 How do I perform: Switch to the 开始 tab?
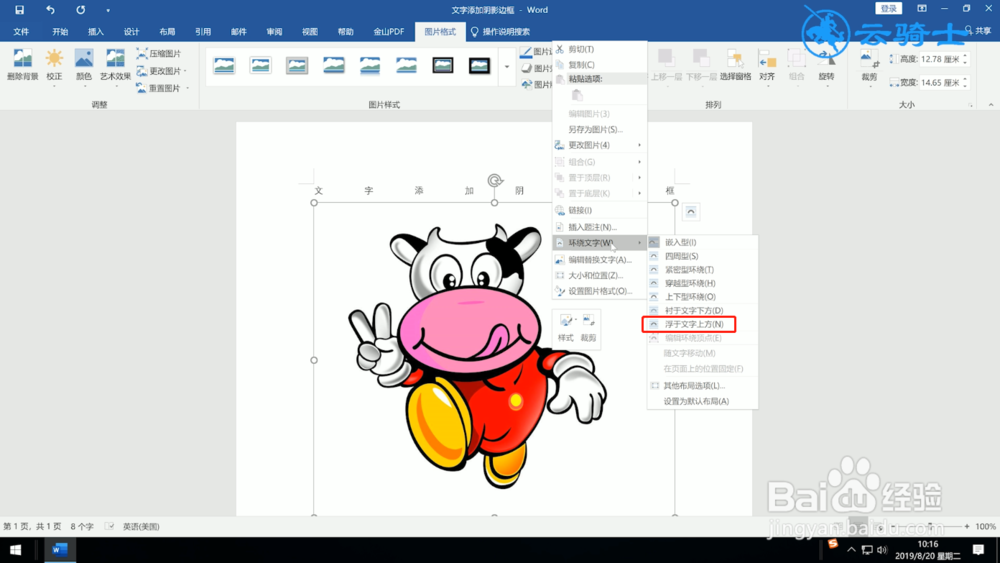(x=60, y=31)
